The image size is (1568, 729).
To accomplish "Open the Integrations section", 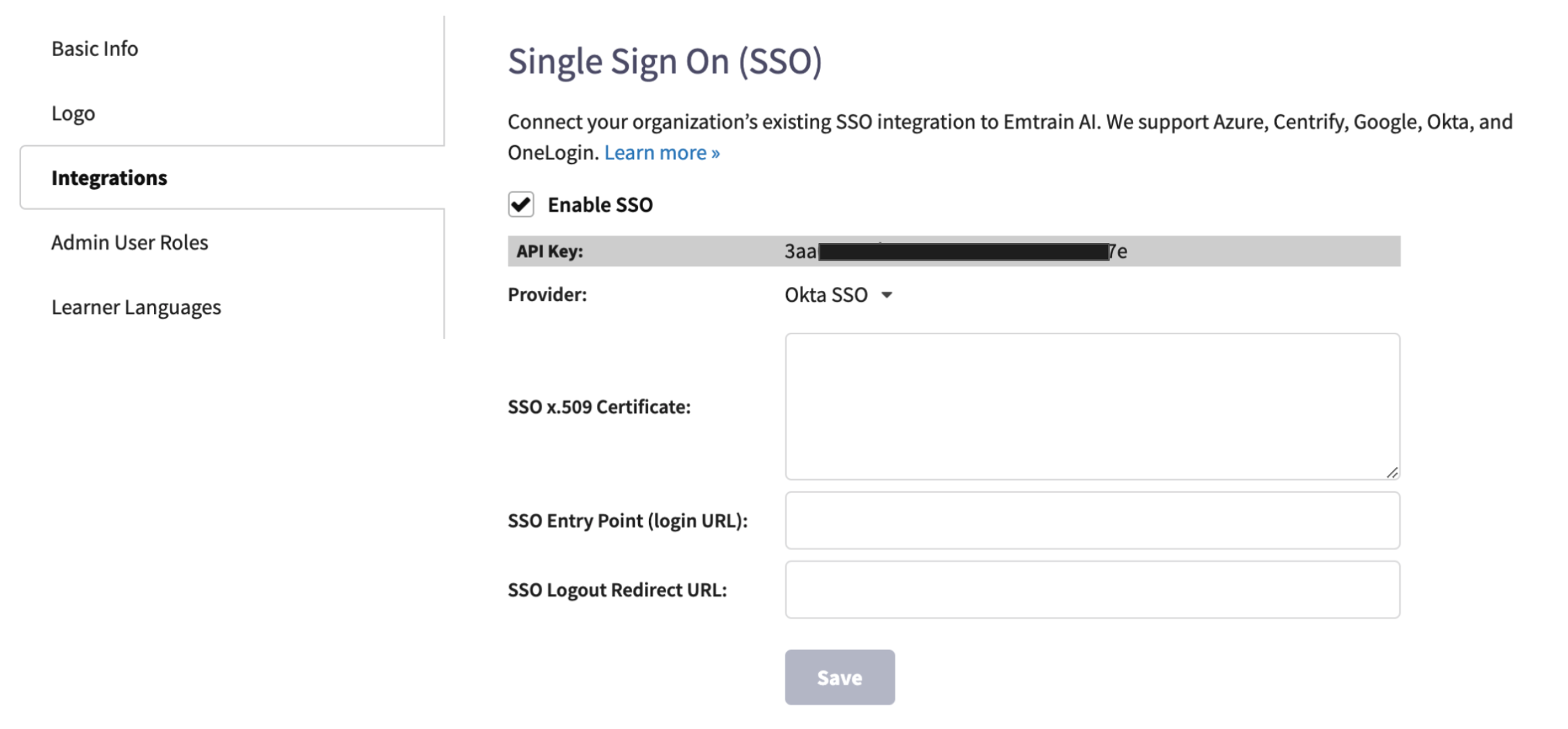I will [109, 178].
